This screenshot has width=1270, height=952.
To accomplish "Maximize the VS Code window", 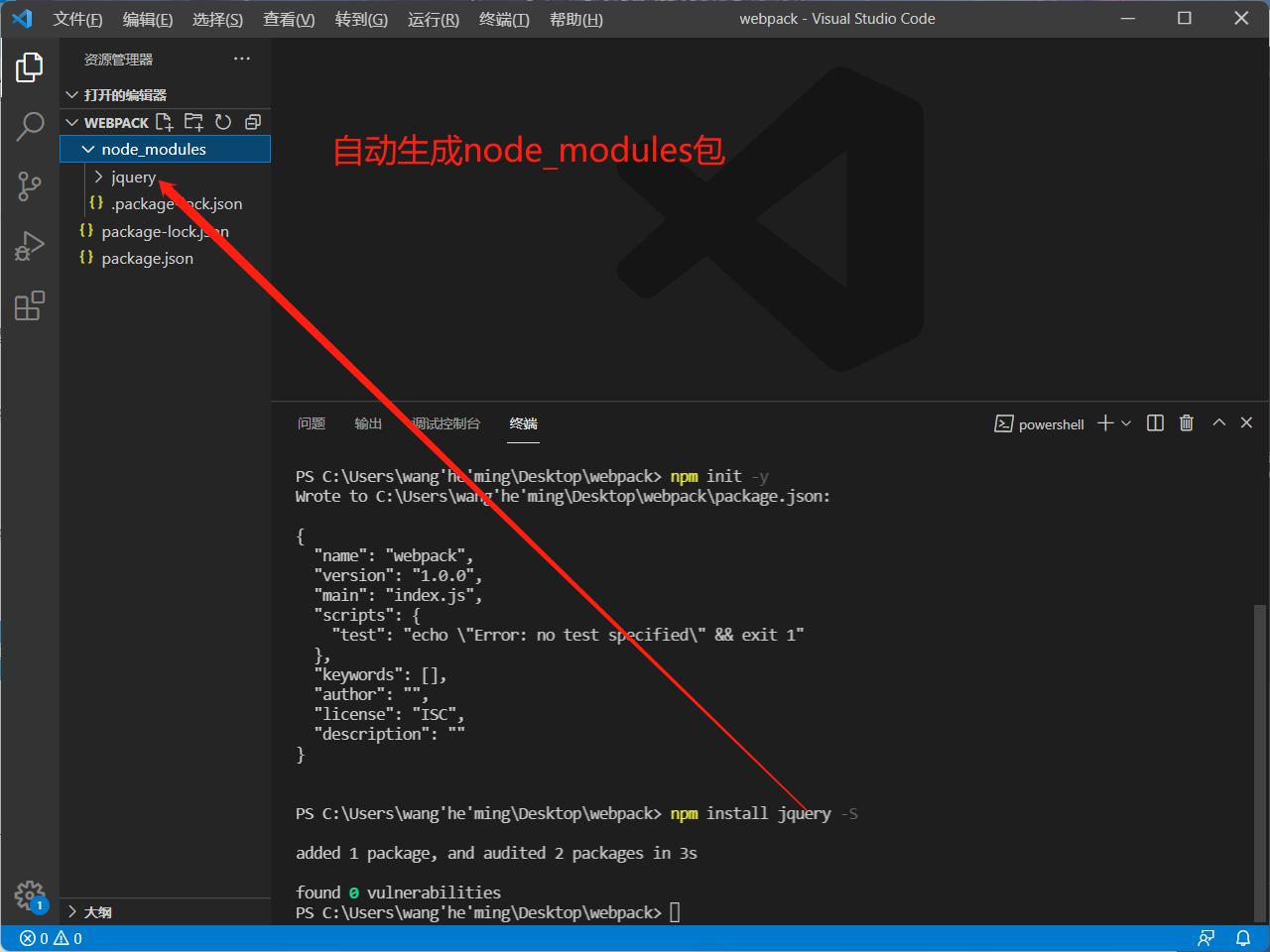I will [1184, 18].
